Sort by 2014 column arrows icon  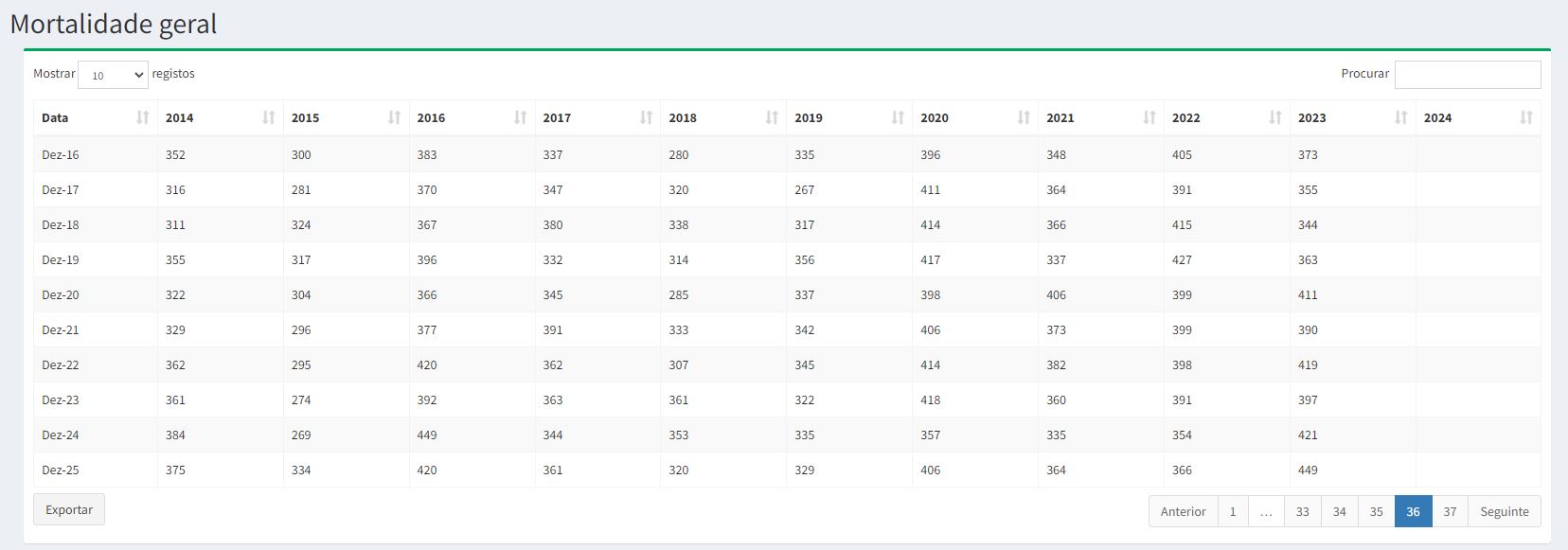(x=269, y=117)
